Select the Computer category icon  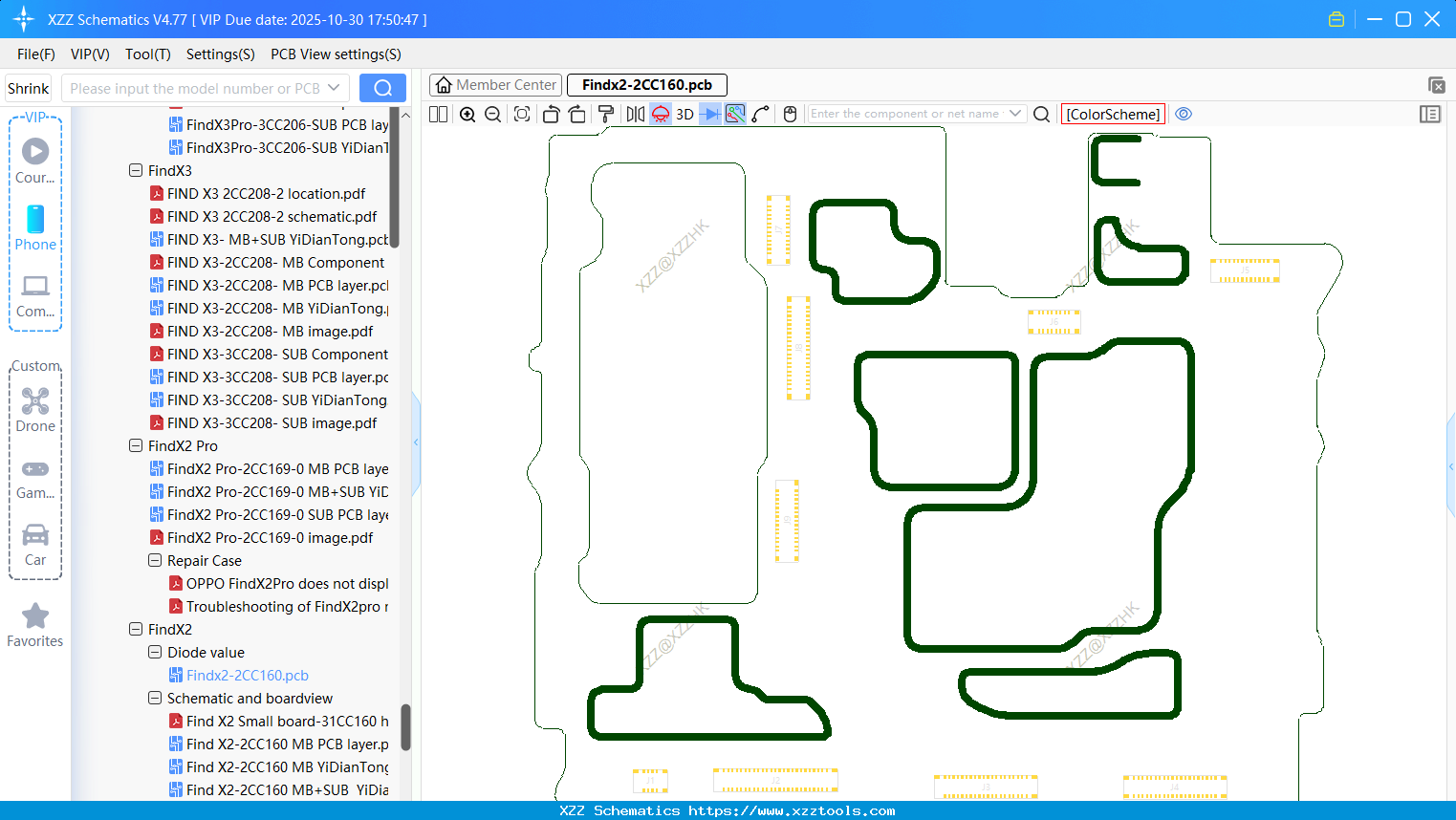click(35, 296)
